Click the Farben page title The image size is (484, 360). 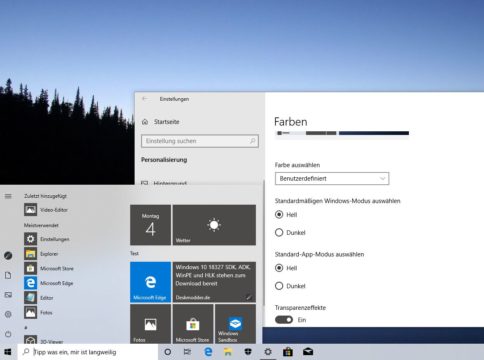coord(291,122)
